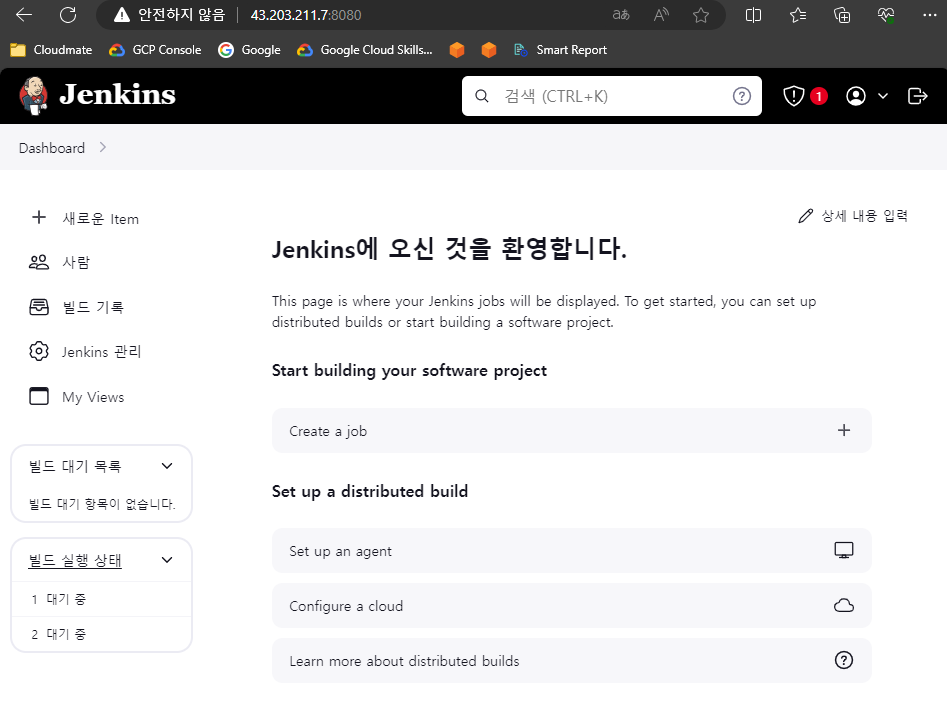Click plus icon on Create a job

pyautogui.click(x=844, y=430)
